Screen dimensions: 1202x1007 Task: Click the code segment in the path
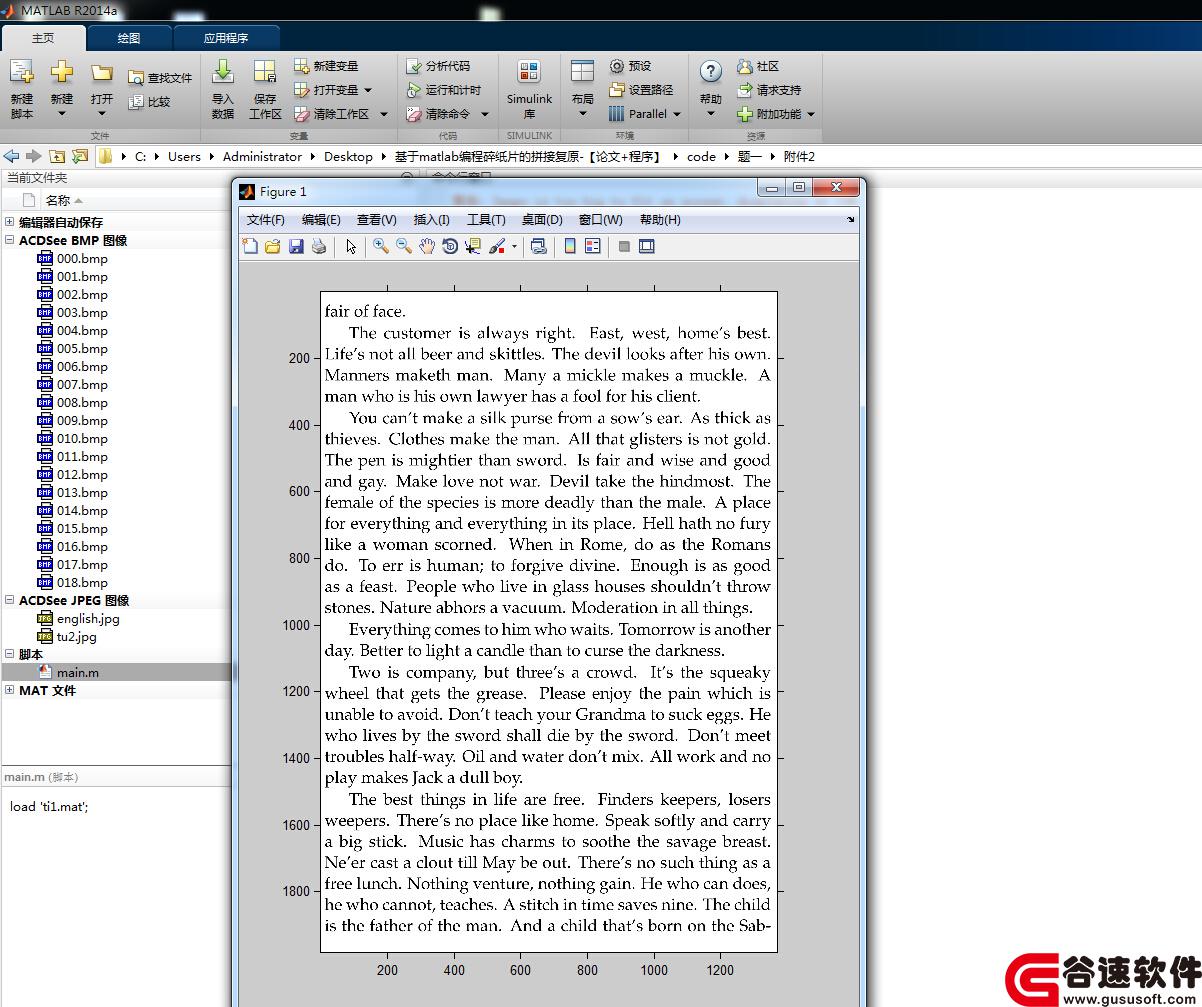click(x=701, y=156)
